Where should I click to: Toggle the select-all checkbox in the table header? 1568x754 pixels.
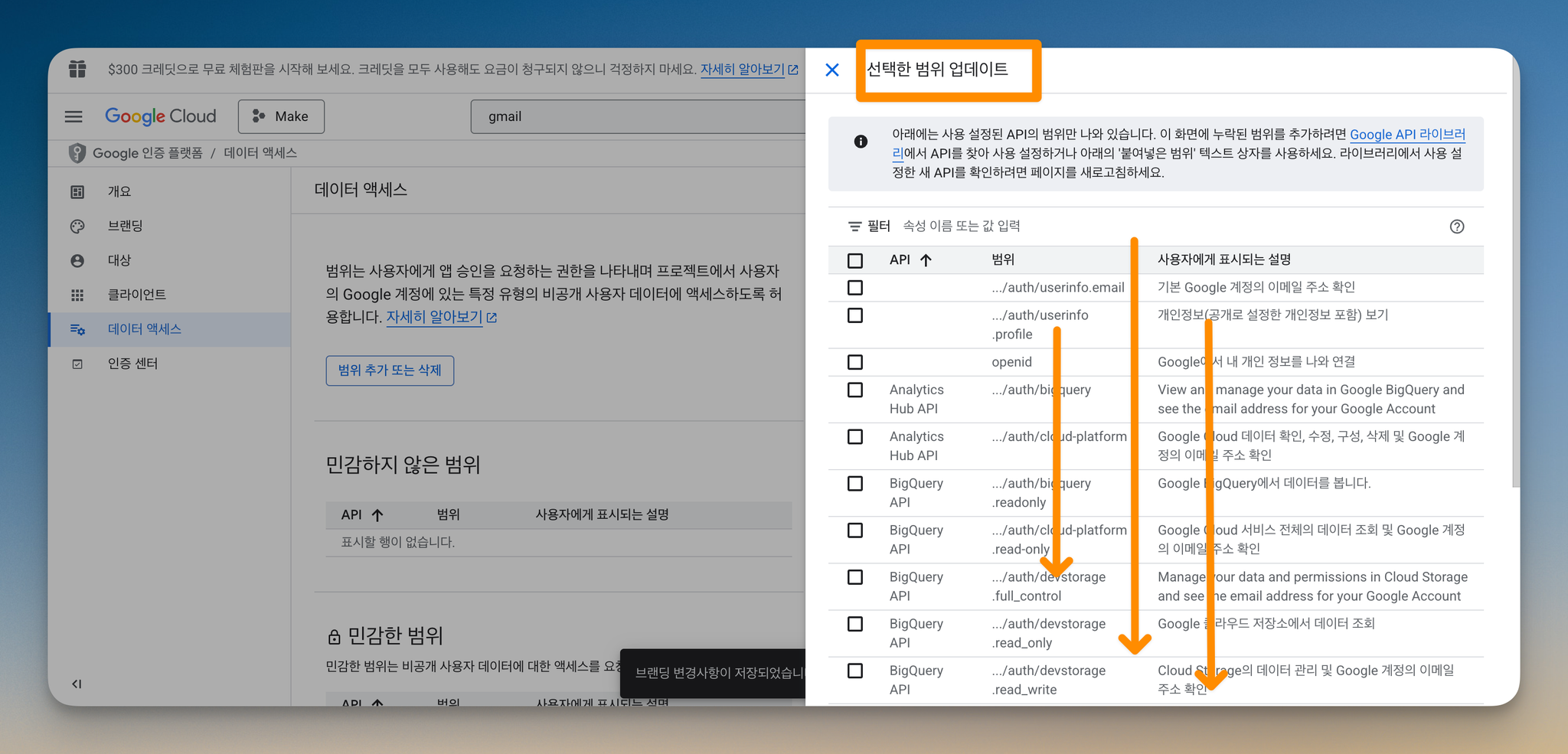point(855,260)
